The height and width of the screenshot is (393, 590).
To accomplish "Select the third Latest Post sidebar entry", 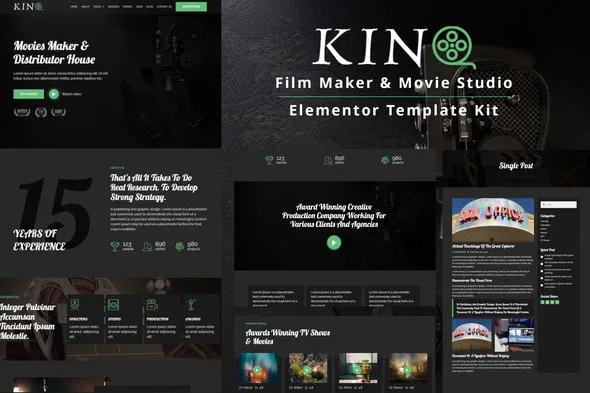I will 557,271.
